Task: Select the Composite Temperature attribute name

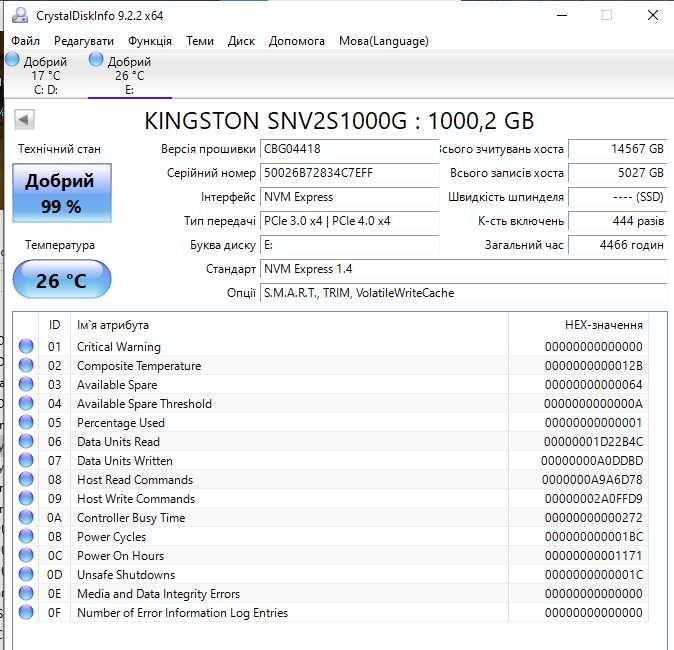Action: pyautogui.click(x=139, y=366)
